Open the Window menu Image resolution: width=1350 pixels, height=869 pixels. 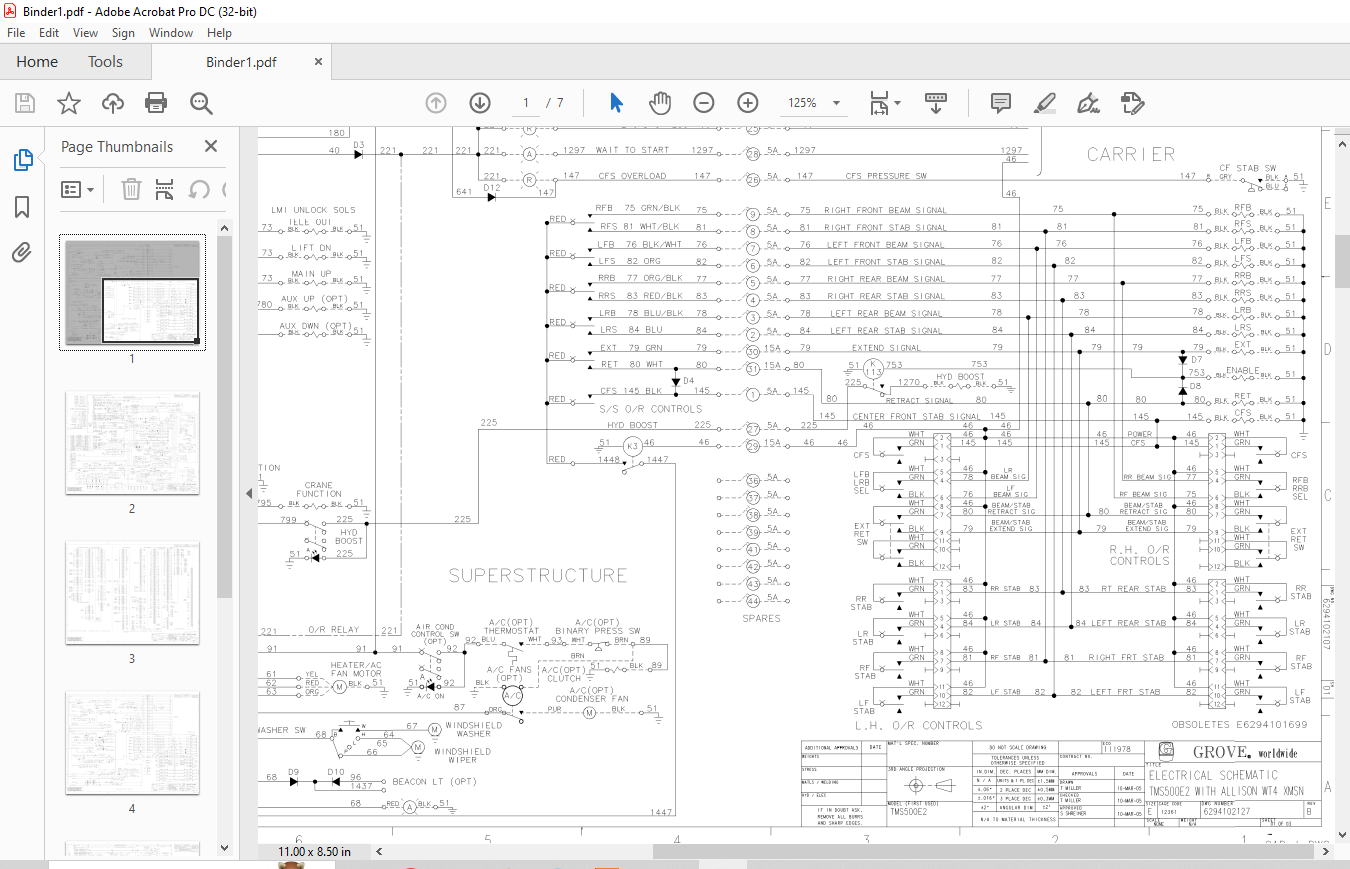pos(171,33)
